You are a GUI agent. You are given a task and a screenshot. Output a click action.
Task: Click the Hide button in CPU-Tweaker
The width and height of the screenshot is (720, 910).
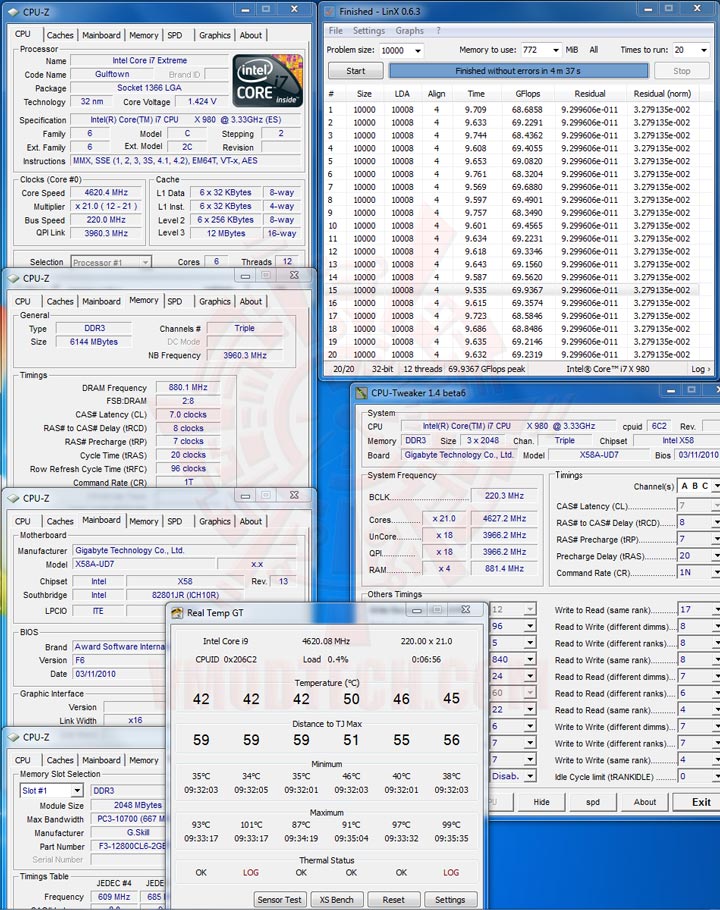click(x=541, y=802)
